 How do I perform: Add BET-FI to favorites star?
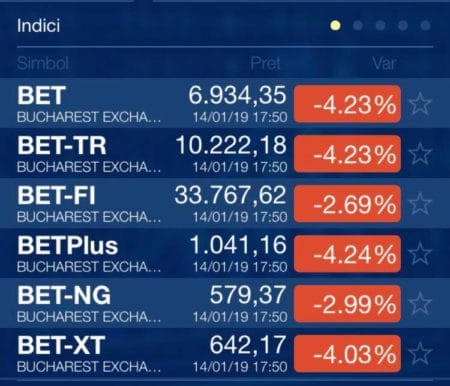click(420, 204)
